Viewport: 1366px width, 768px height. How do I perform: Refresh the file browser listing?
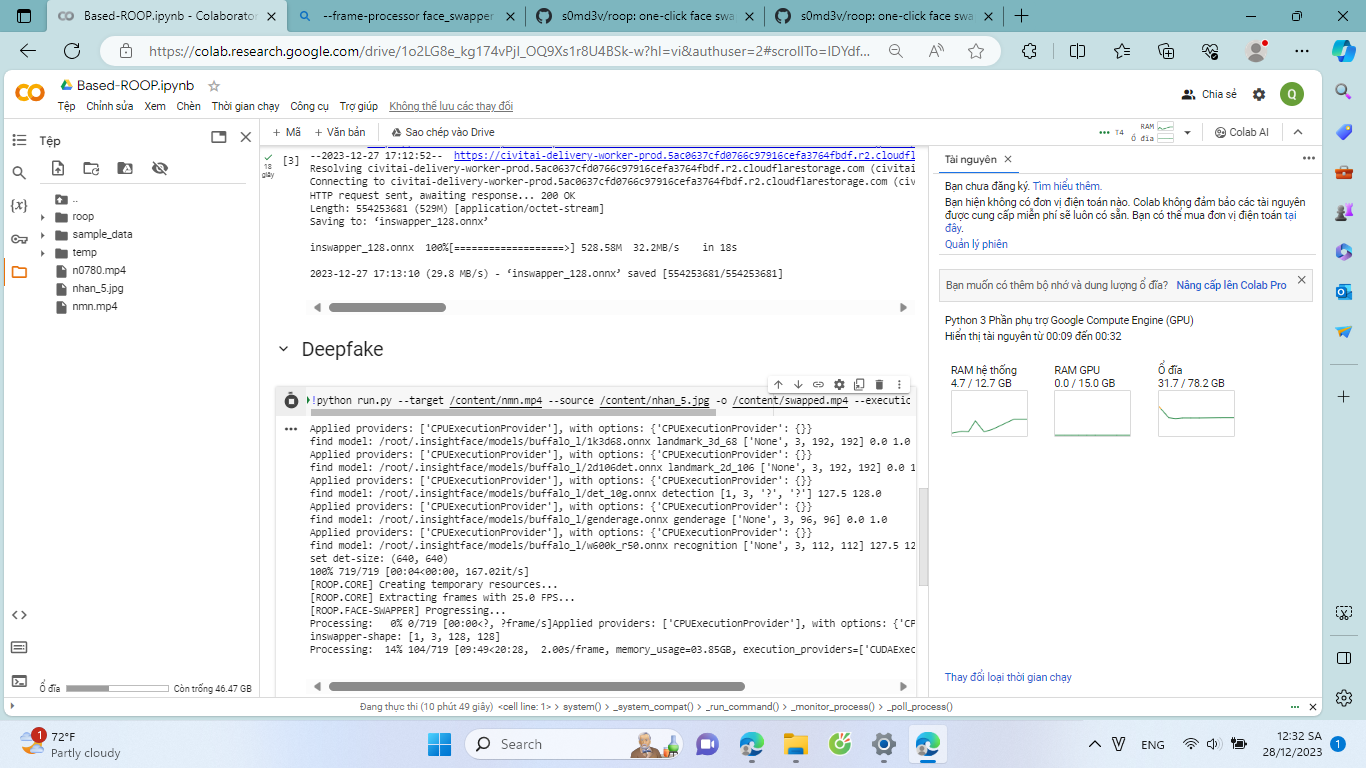tap(91, 168)
